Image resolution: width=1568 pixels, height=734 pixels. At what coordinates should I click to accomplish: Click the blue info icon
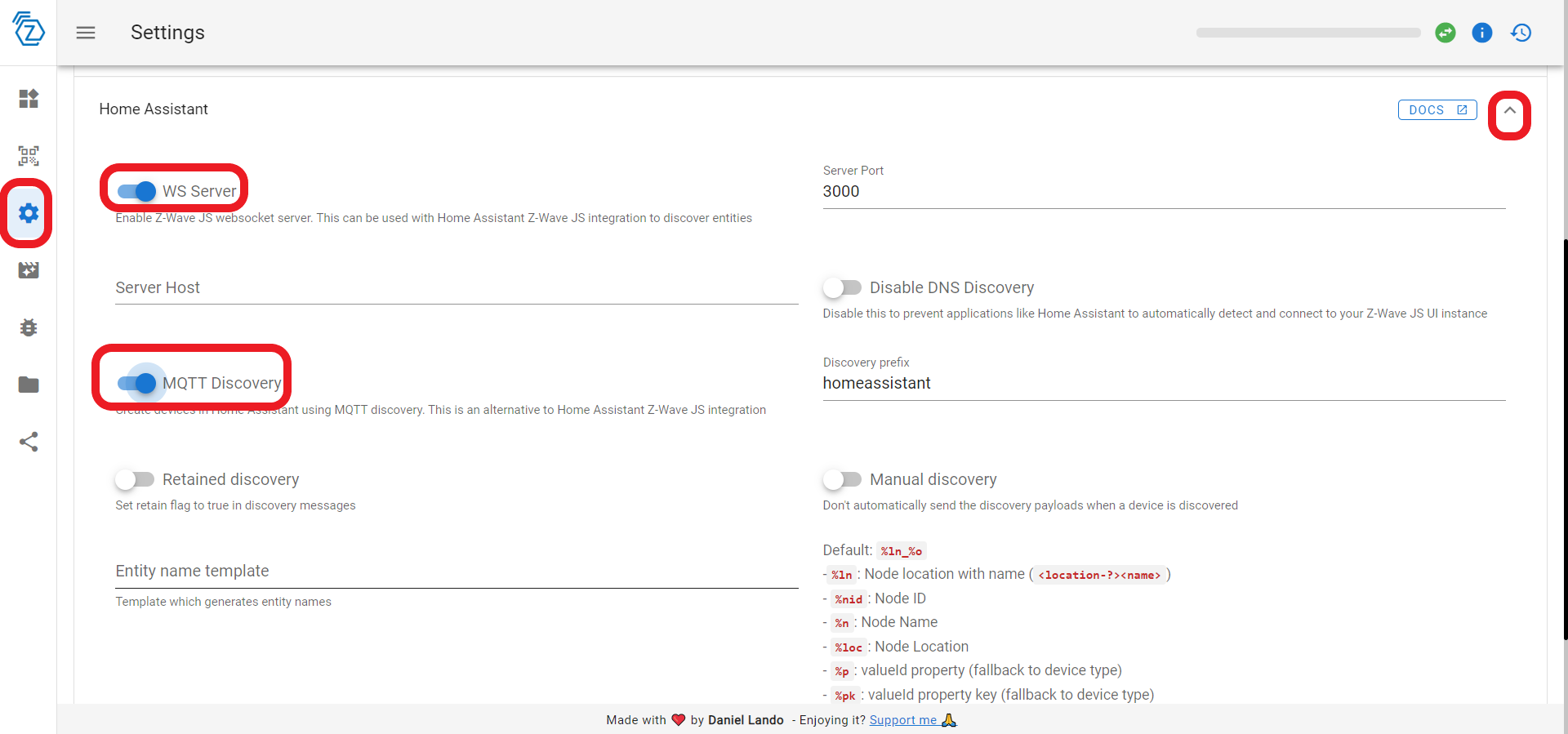click(1482, 33)
